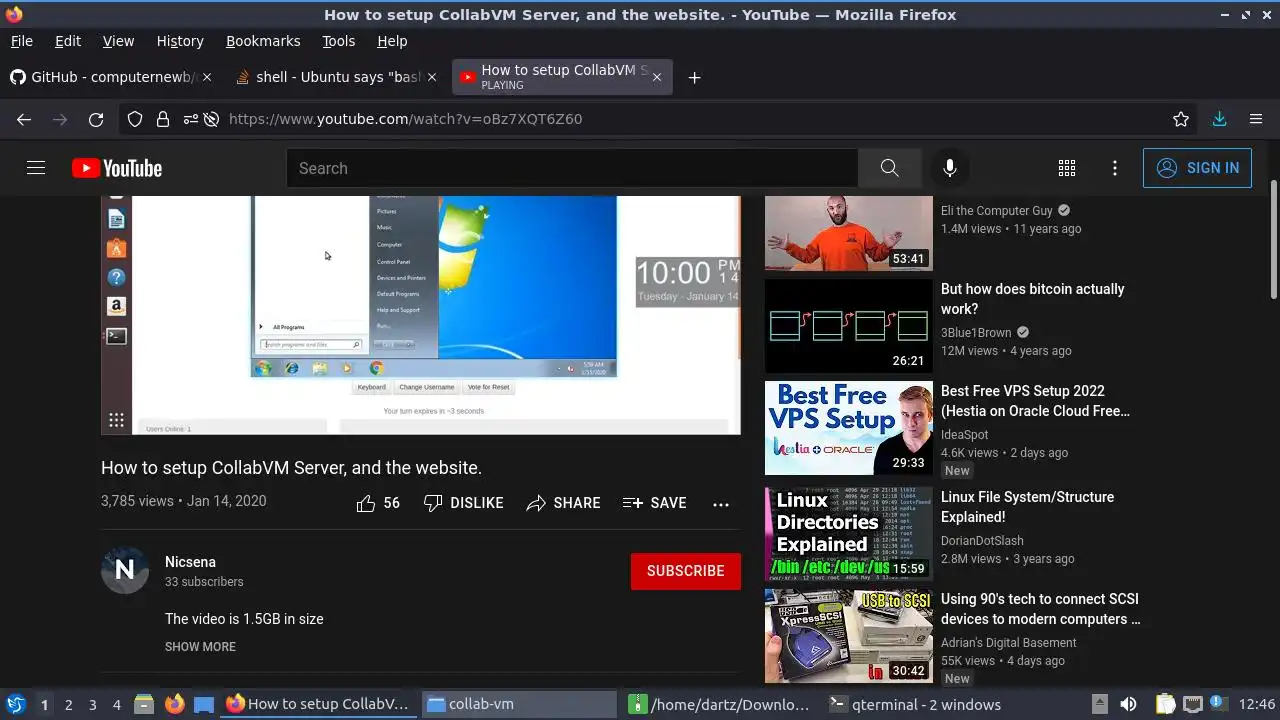Close the CollabVM YouTube tab

656,77
